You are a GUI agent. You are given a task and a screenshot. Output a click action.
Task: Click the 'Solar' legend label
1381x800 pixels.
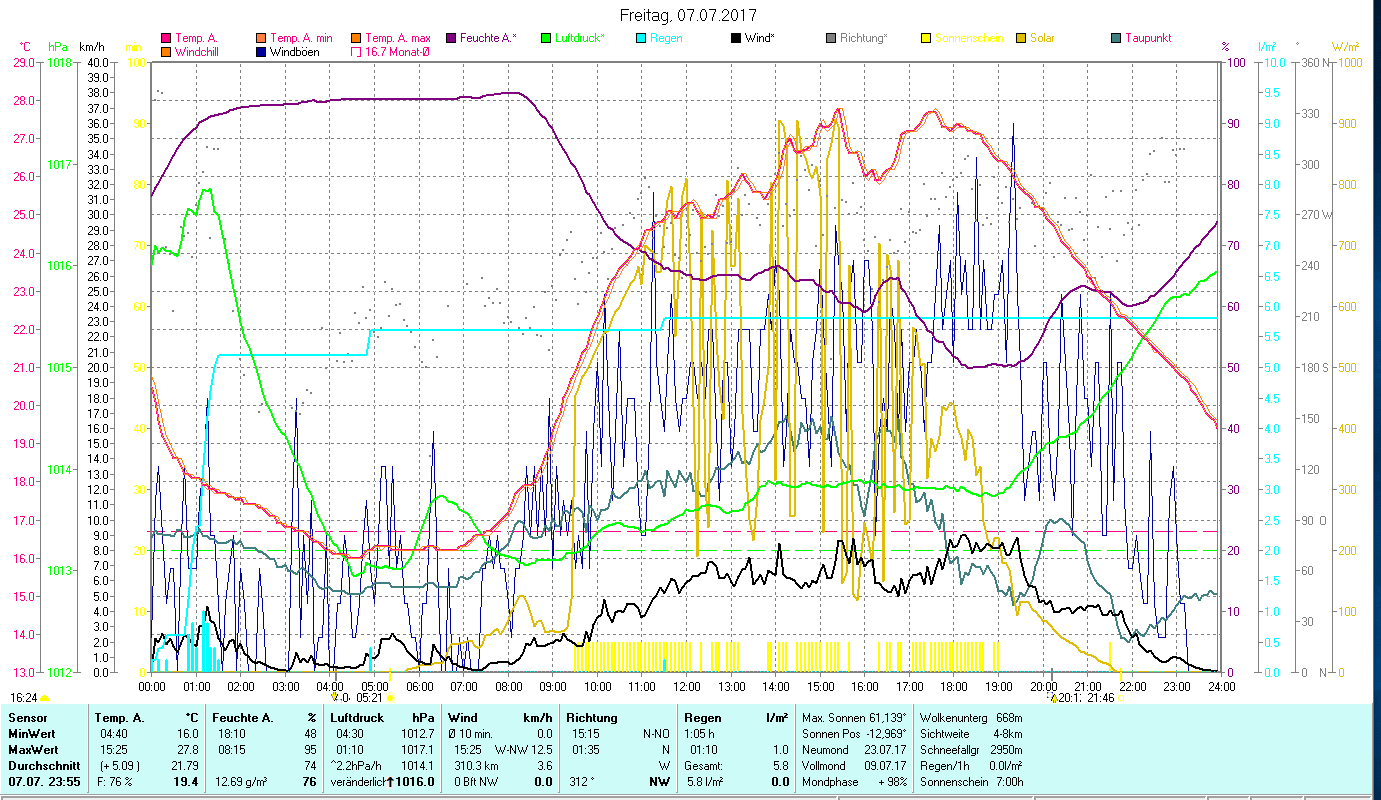1042,39
